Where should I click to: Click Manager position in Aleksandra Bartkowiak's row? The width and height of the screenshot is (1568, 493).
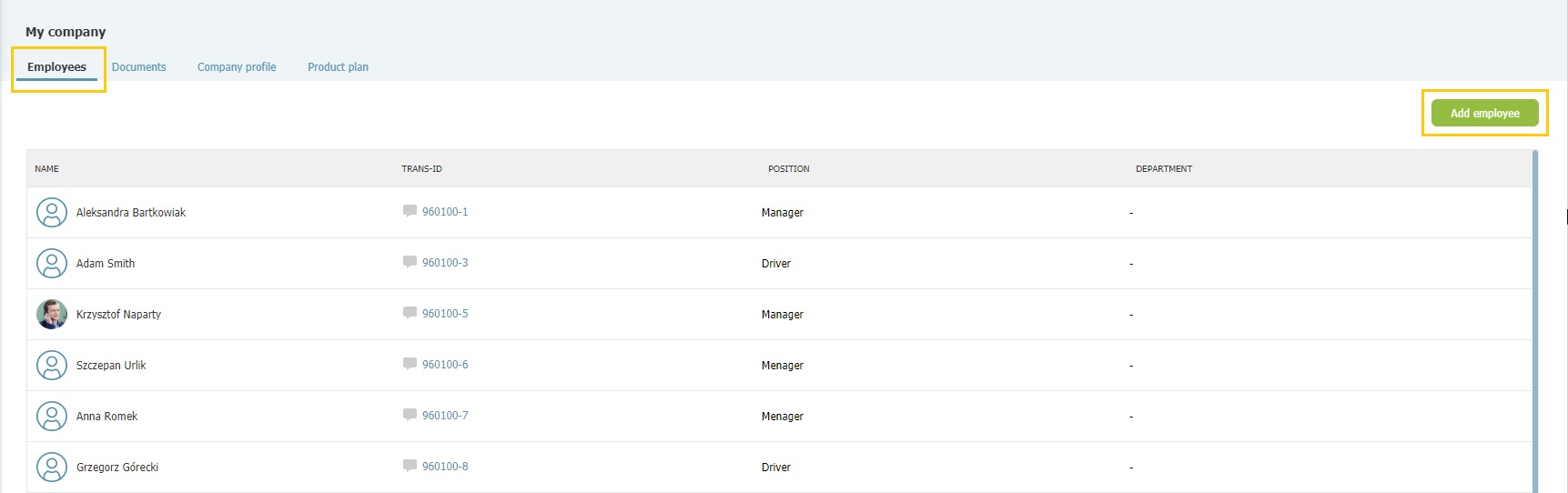point(783,213)
